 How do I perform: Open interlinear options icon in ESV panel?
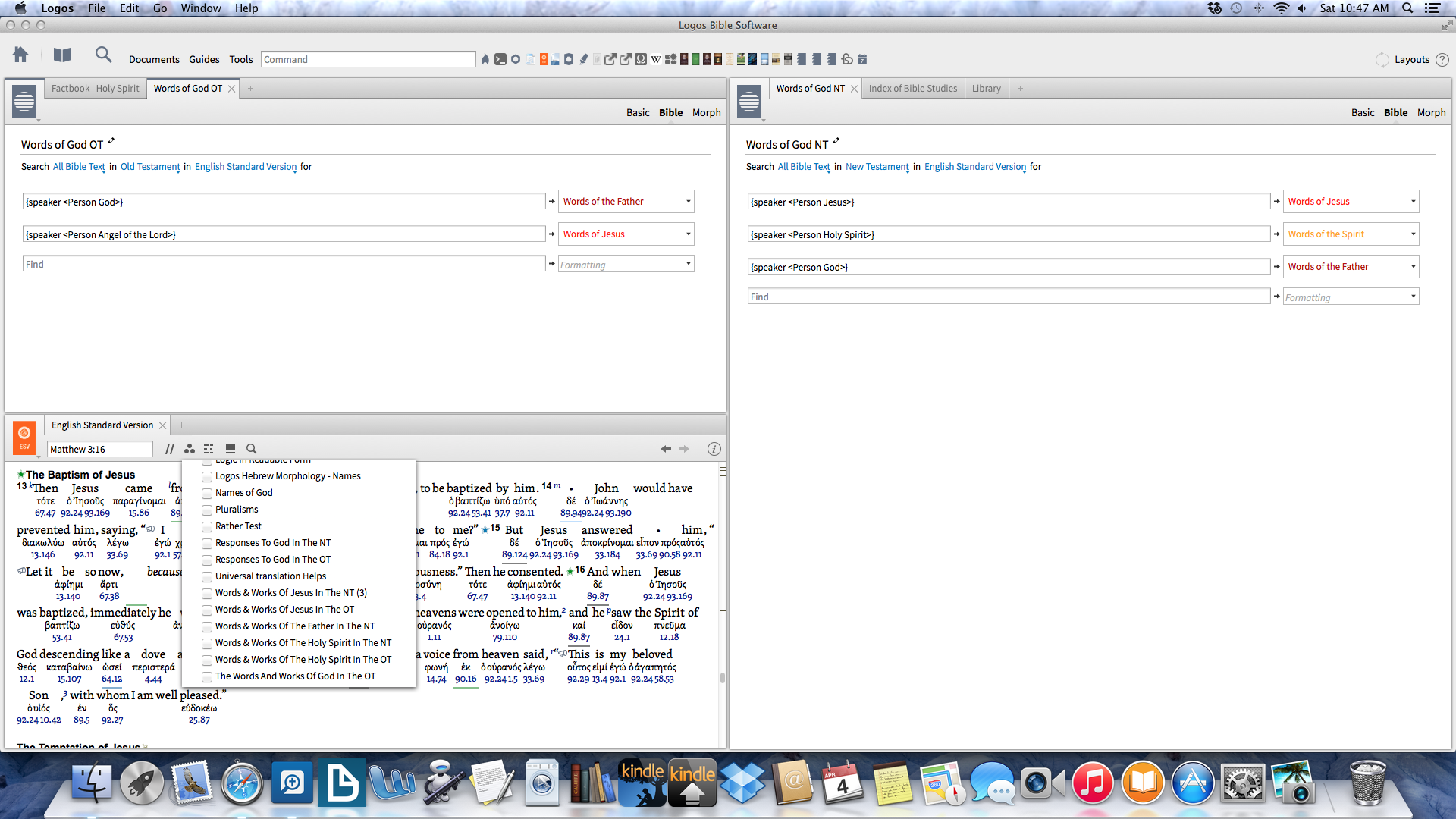[x=209, y=449]
